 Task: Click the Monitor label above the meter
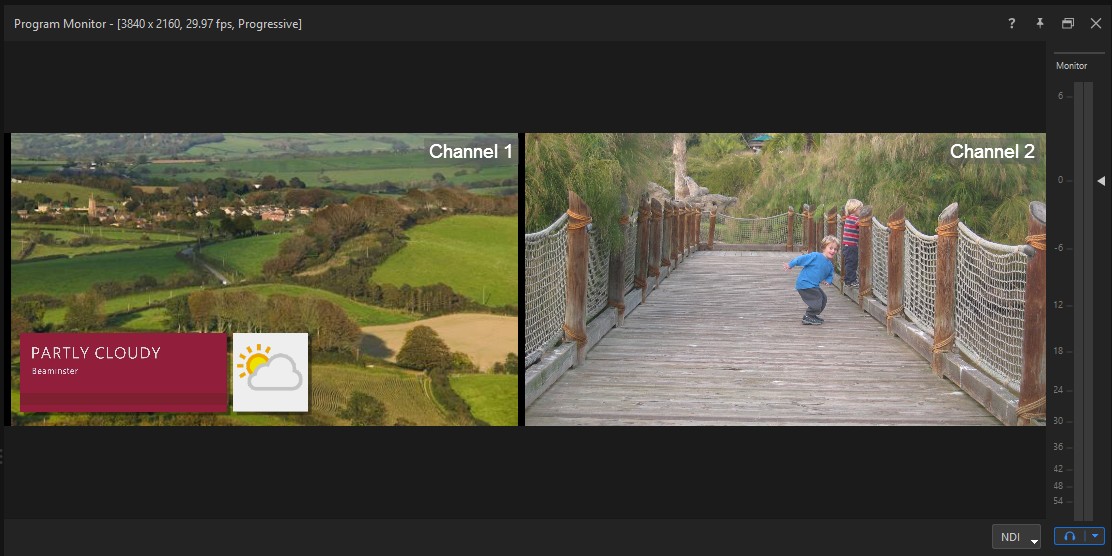click(1072, 66)
